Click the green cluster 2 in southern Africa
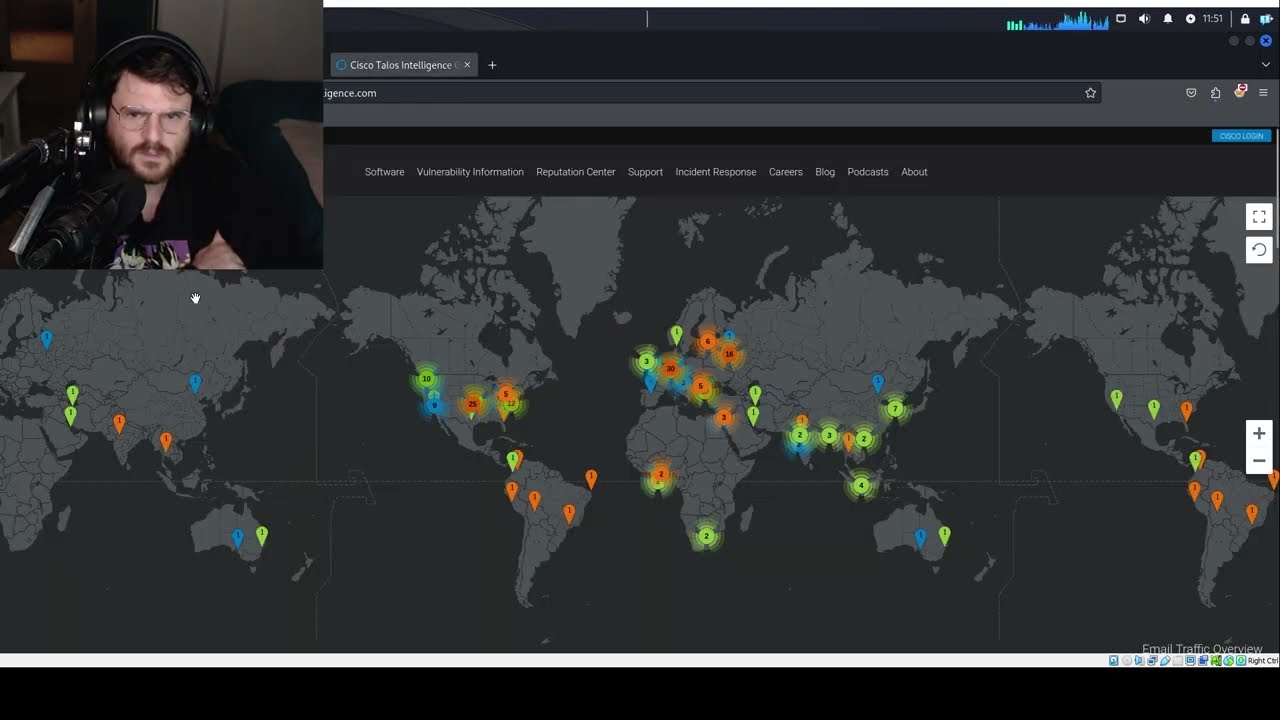This screenshot has width=1280, height=720. 706,537
